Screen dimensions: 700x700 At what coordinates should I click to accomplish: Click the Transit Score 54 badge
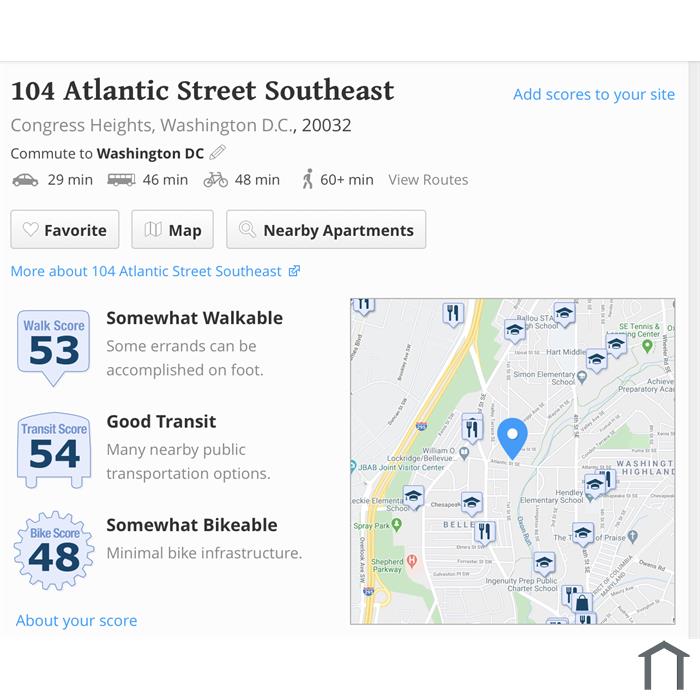[x=54, y=450]
